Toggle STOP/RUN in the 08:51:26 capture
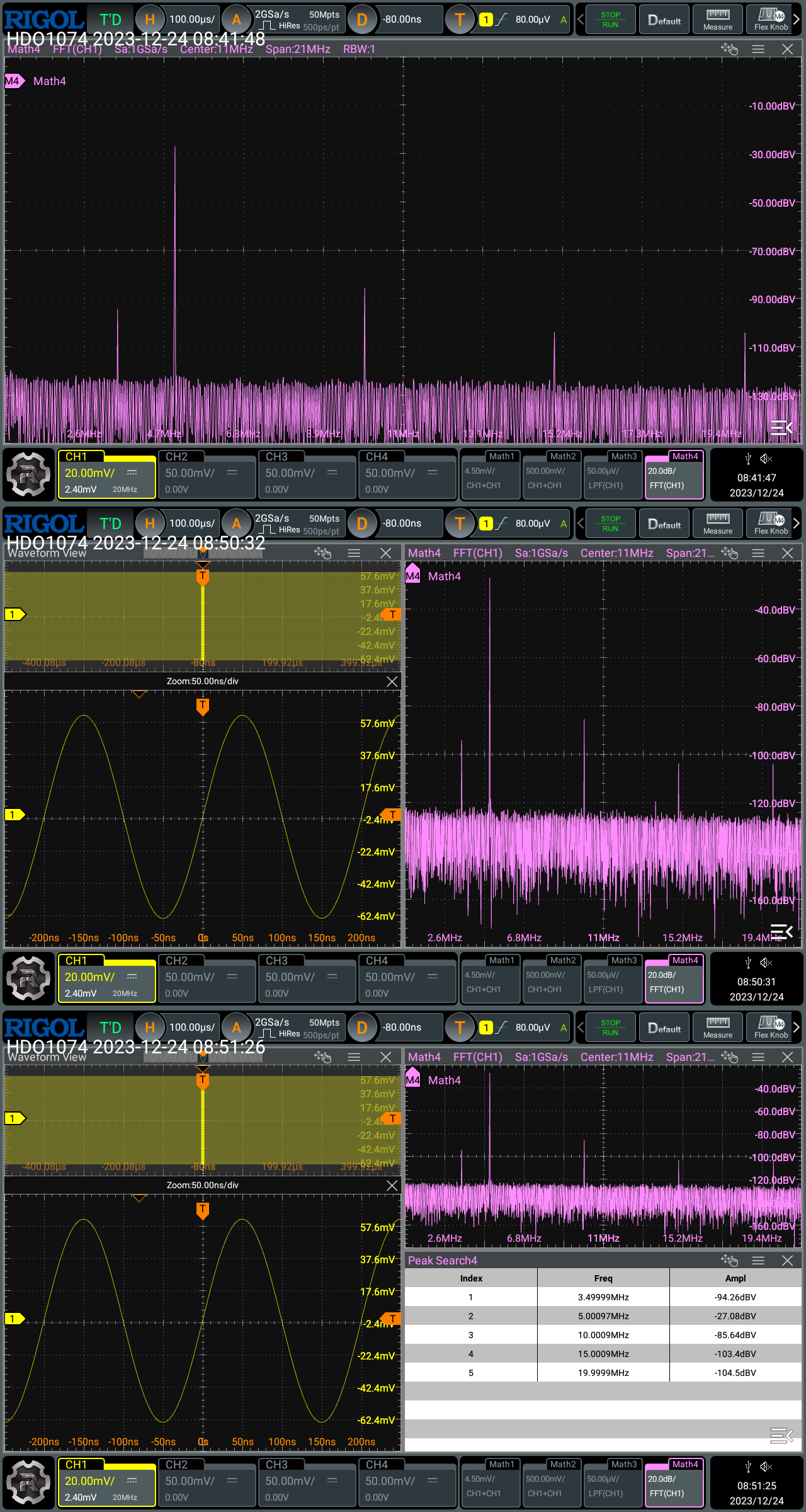Viewport: 806px width, 1512px height. click(x=610, y=1028)
